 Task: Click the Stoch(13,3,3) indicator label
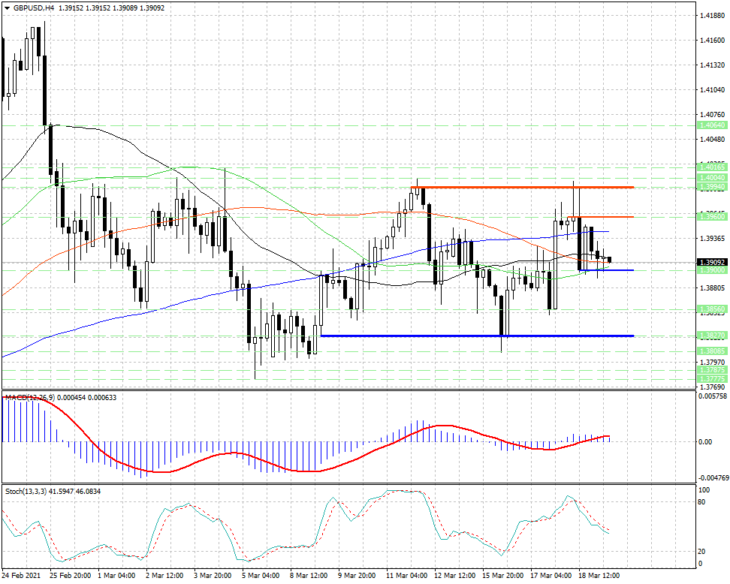[x=26, y=491]
